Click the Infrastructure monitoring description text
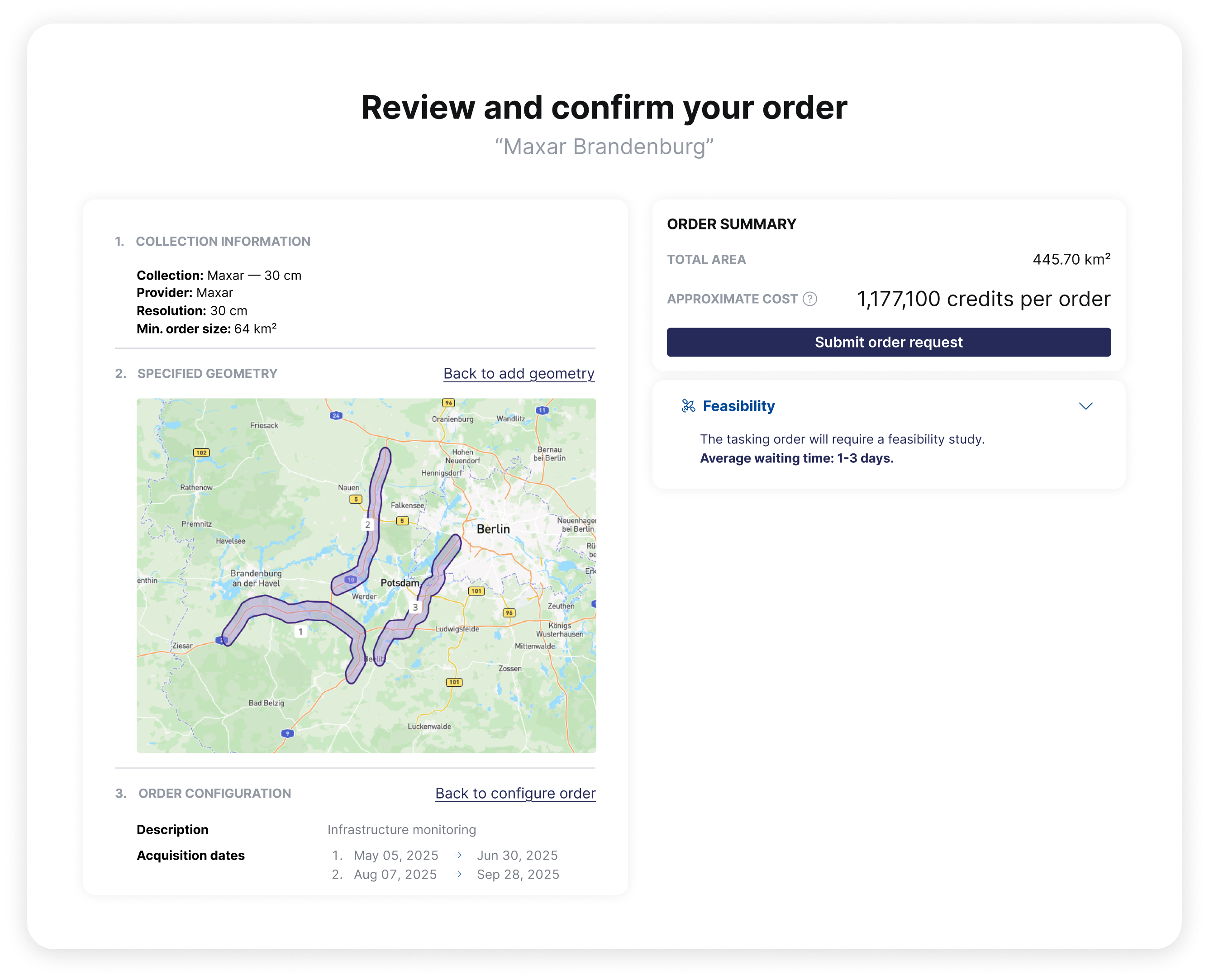1209x980 pixels. pos(401,829)
